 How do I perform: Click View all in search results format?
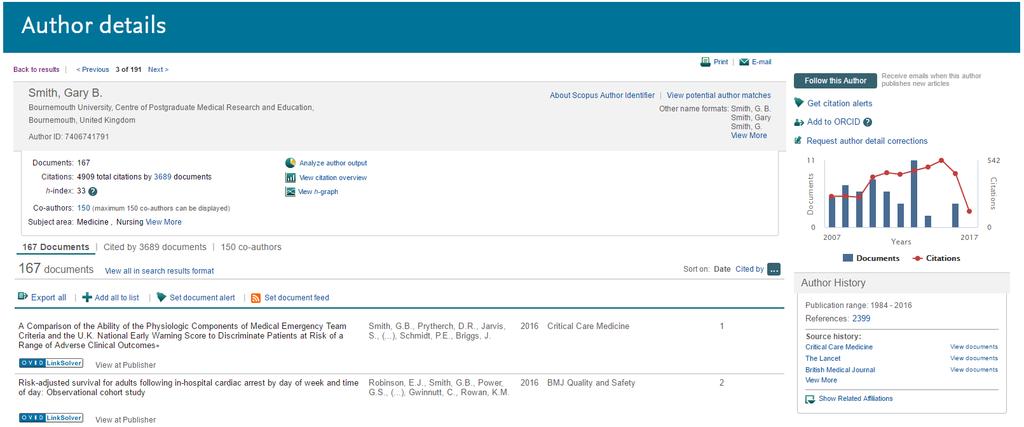pyautogui.click(x=159, y=270)
